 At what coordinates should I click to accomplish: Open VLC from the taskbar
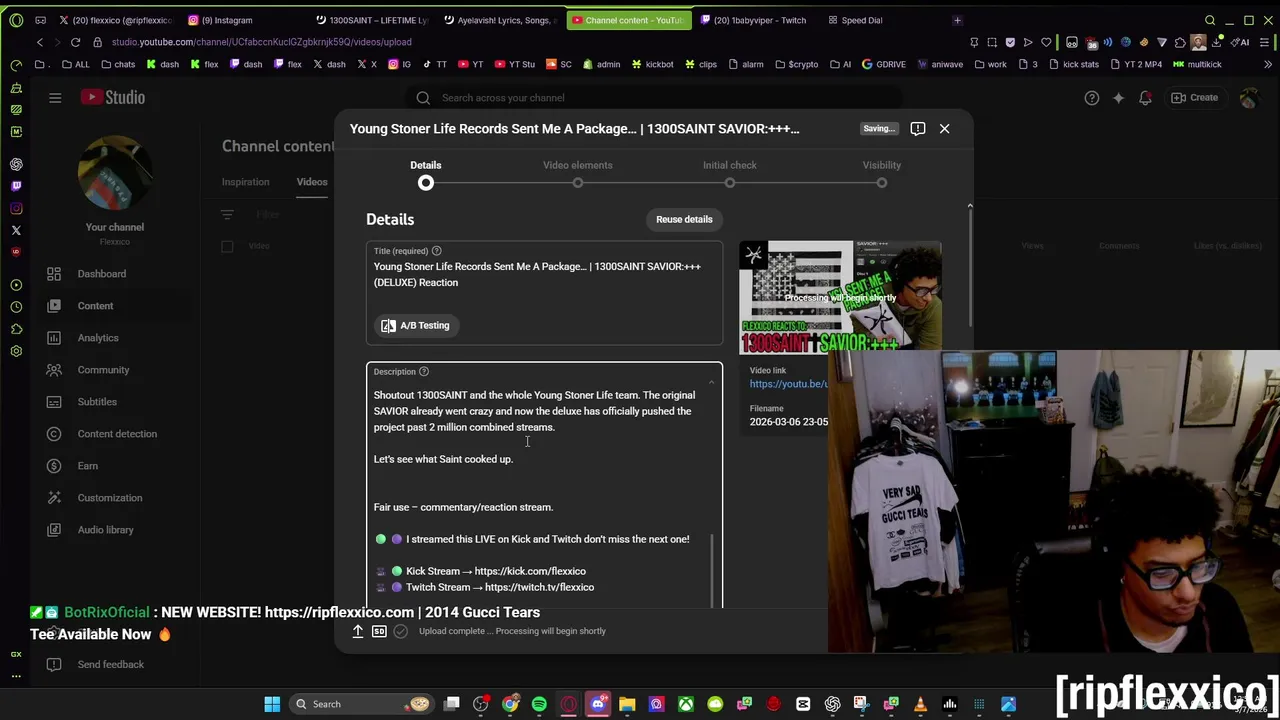(920, 704)
